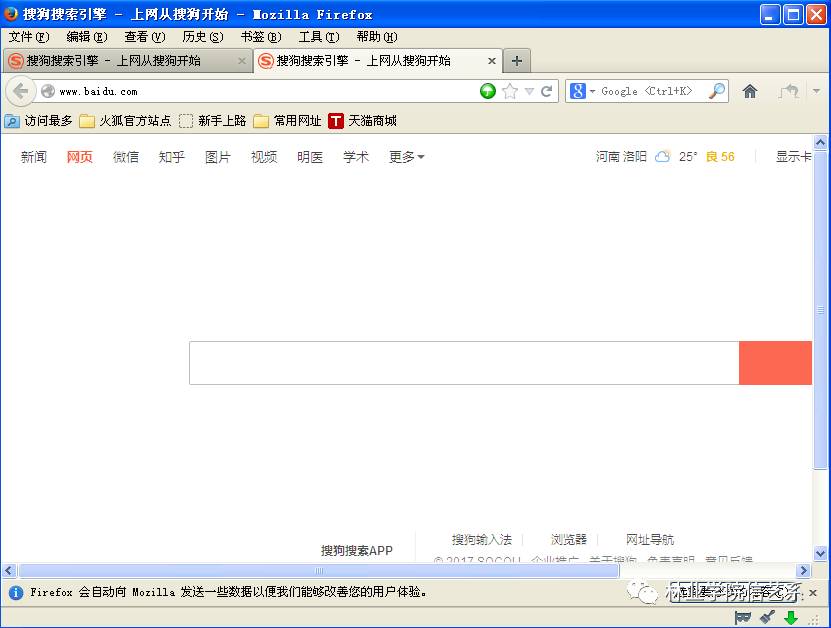Open a new tab with plus button
This screenshot has width=831, height=628.
click(x=517, y=61)
